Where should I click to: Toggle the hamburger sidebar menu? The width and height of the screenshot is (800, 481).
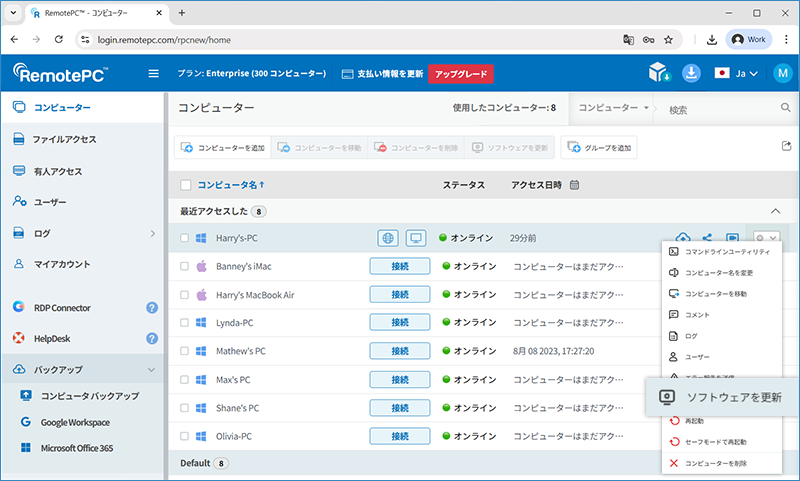pyautogui.click(x=153, y=73)
